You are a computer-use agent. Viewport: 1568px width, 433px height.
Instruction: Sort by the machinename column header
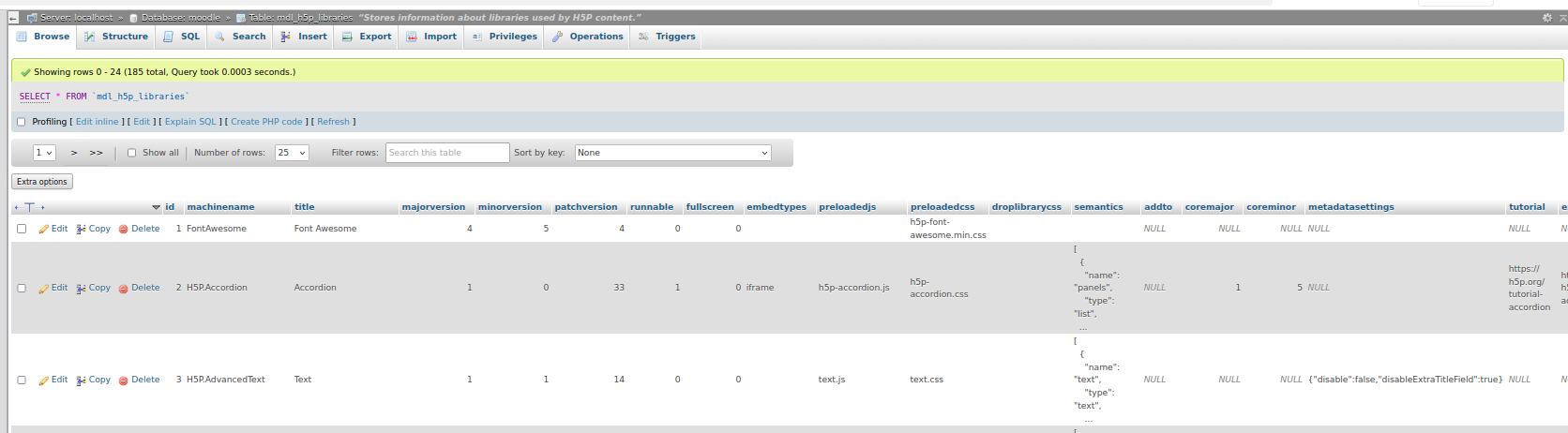[220, 207]
